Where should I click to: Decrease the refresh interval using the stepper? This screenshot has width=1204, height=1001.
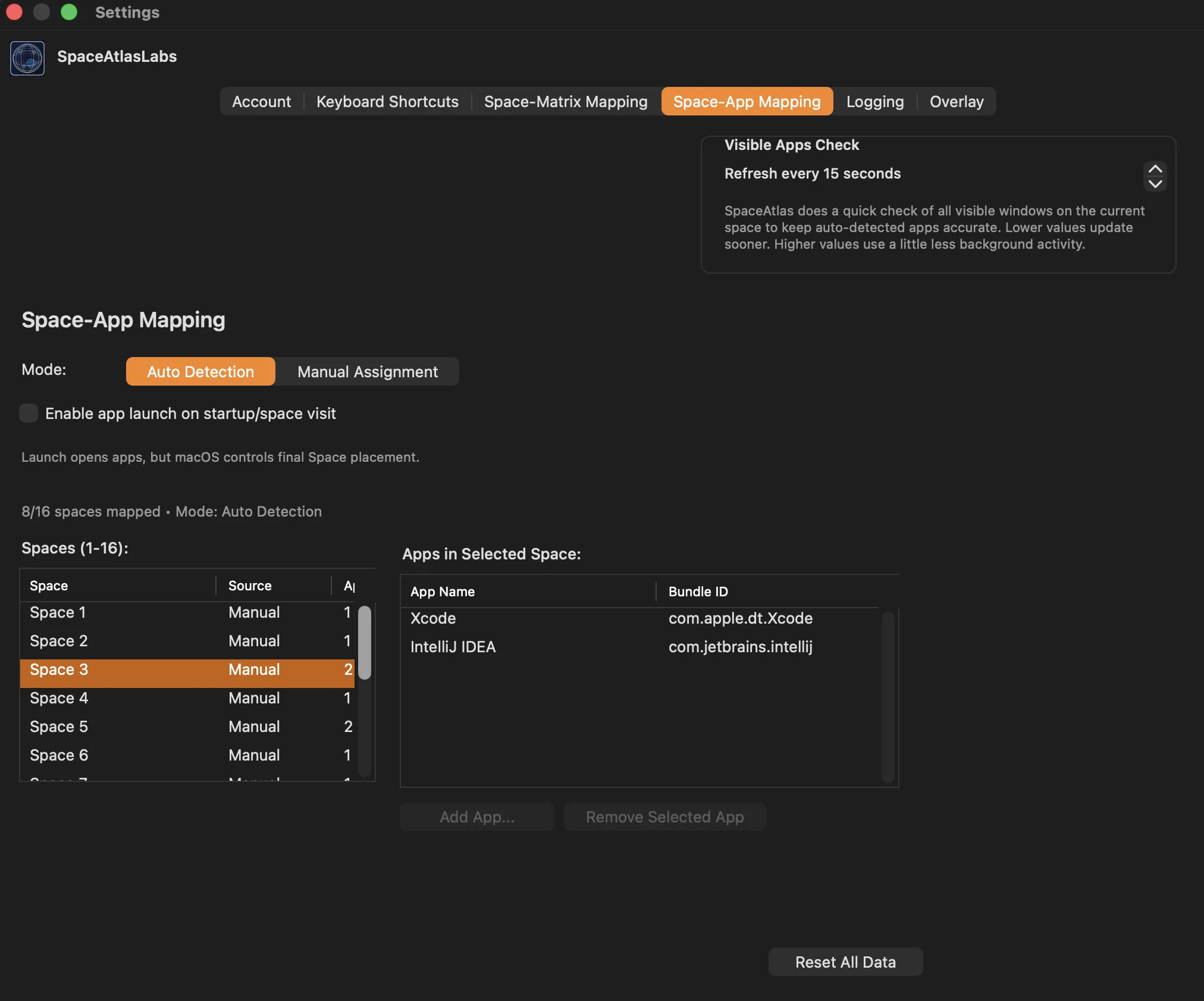(1155, 185)
